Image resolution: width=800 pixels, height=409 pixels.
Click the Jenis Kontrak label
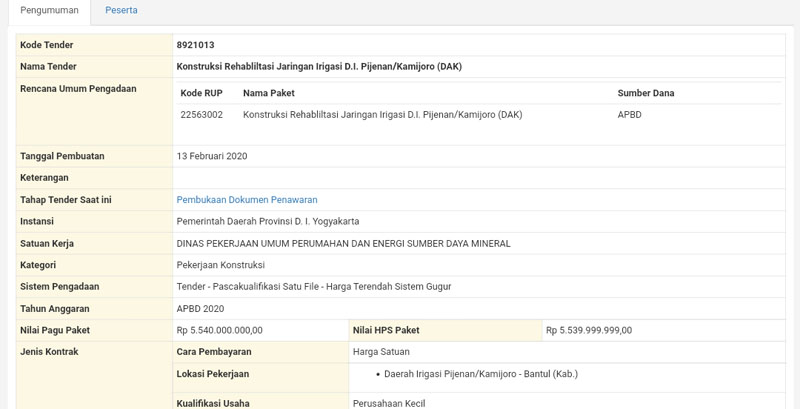coord(49,351)
